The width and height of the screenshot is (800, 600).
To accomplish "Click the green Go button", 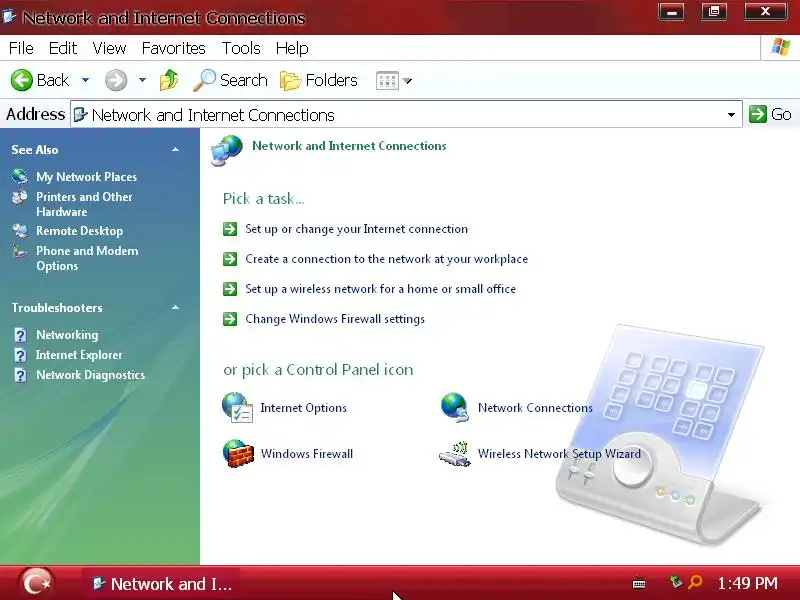I will pos(770,114).
